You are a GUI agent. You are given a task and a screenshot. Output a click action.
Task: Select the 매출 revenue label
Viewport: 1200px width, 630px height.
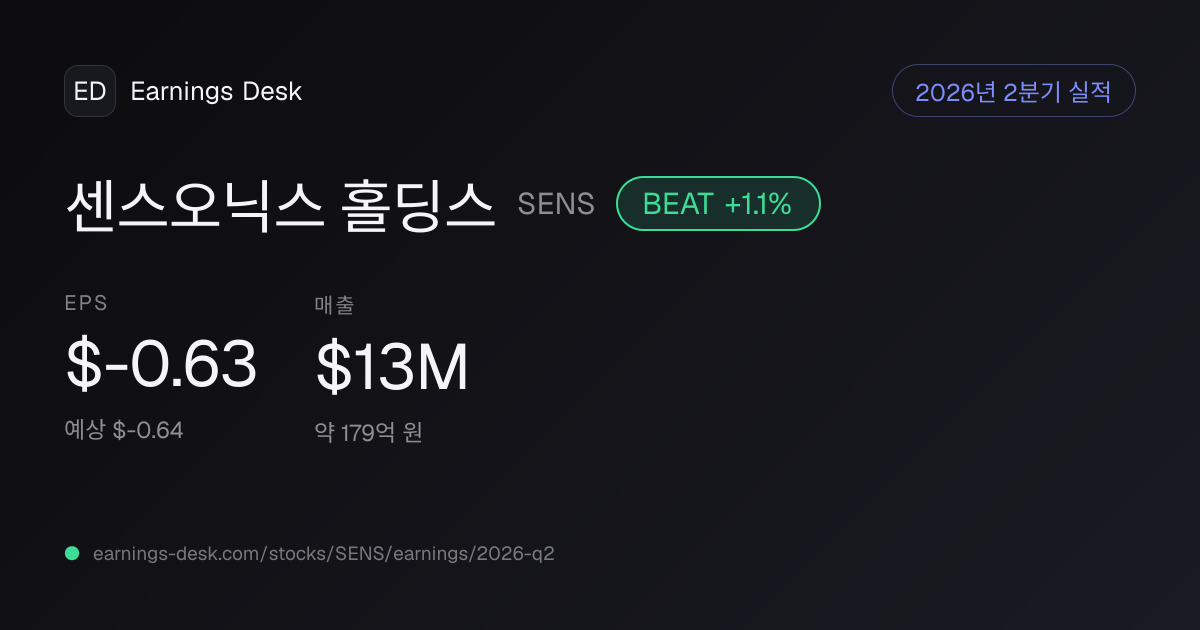pos(334,304)
